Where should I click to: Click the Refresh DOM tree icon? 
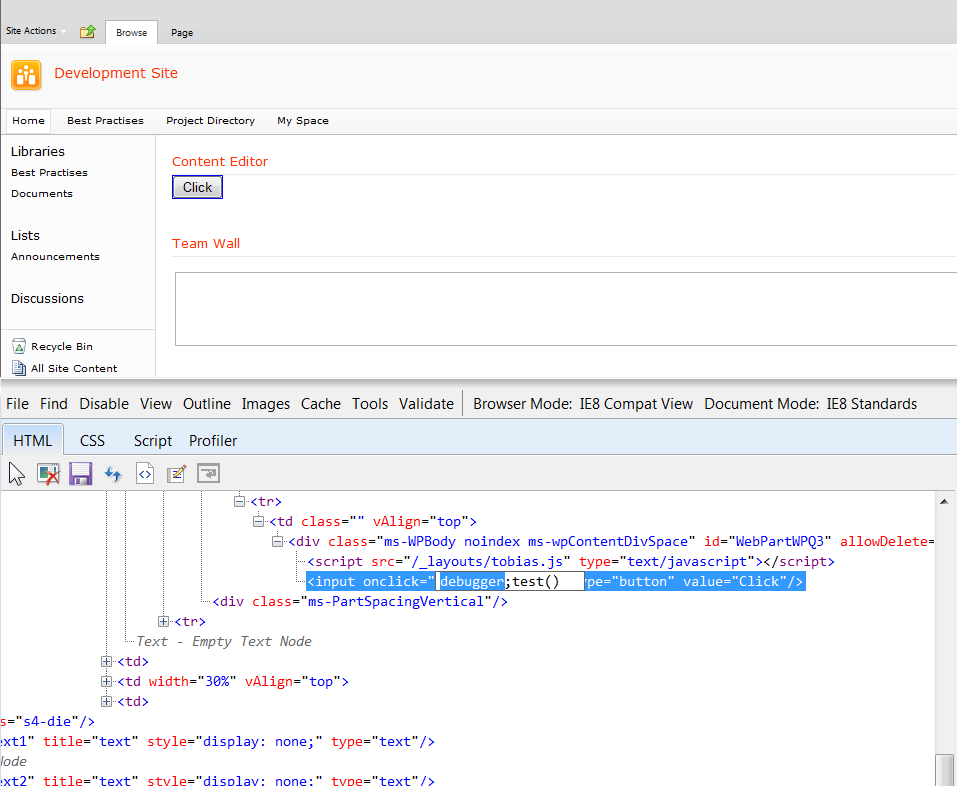click(113, 474)
